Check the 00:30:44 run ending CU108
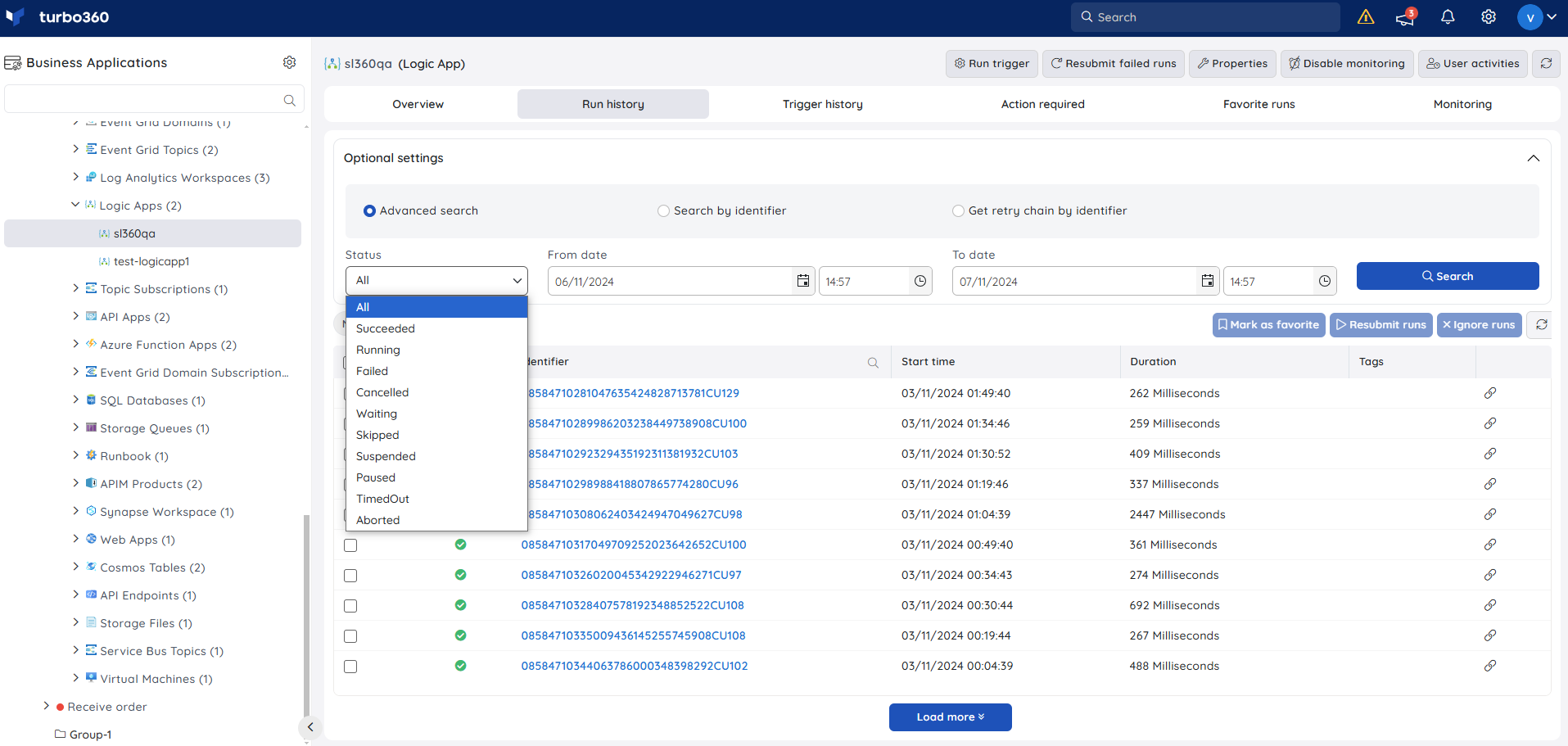The width and height of the screenshot is (1568, 746). click(x=350, y=606)
